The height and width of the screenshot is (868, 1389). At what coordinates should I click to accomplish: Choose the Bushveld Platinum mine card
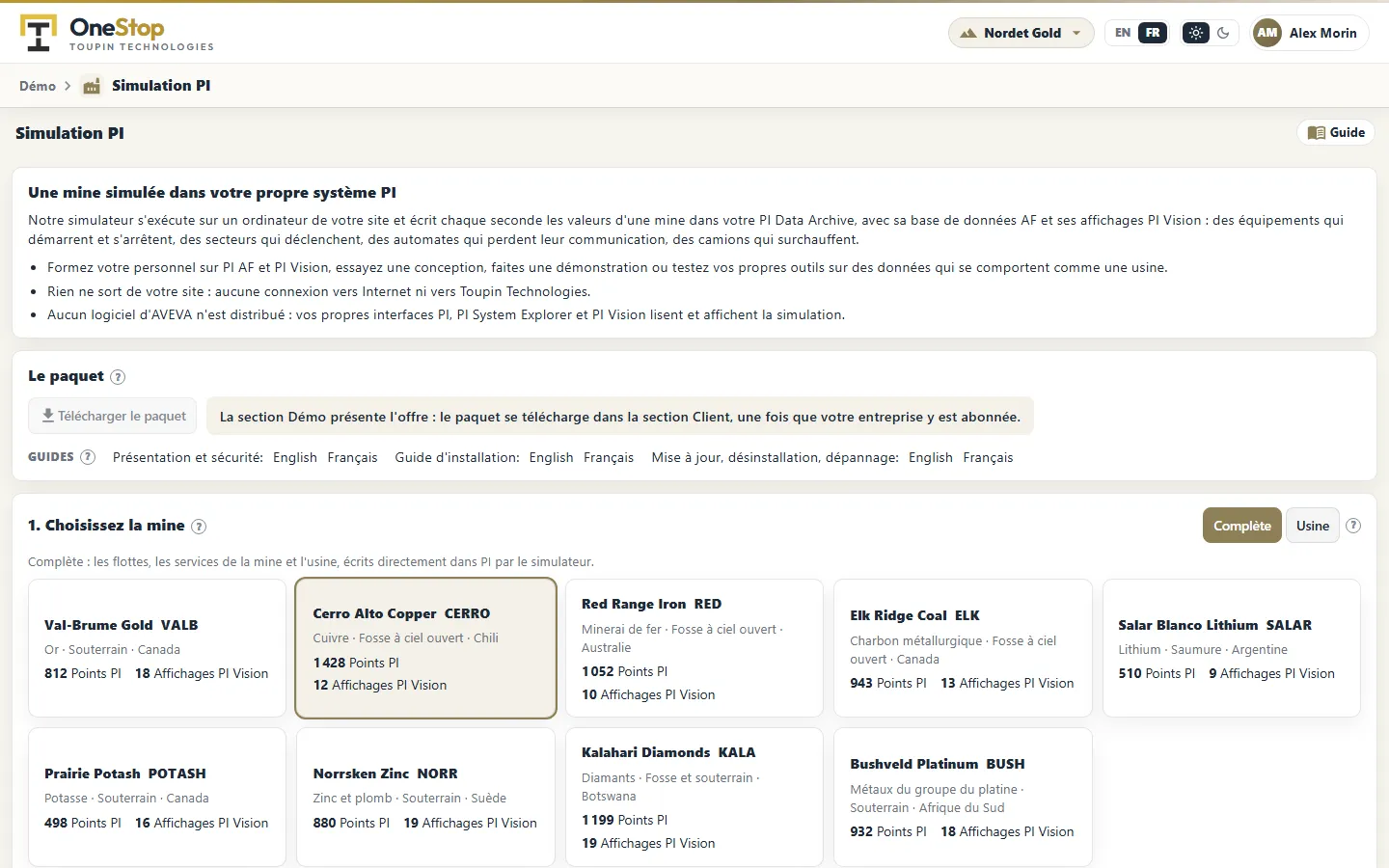[x=963, y=798]
